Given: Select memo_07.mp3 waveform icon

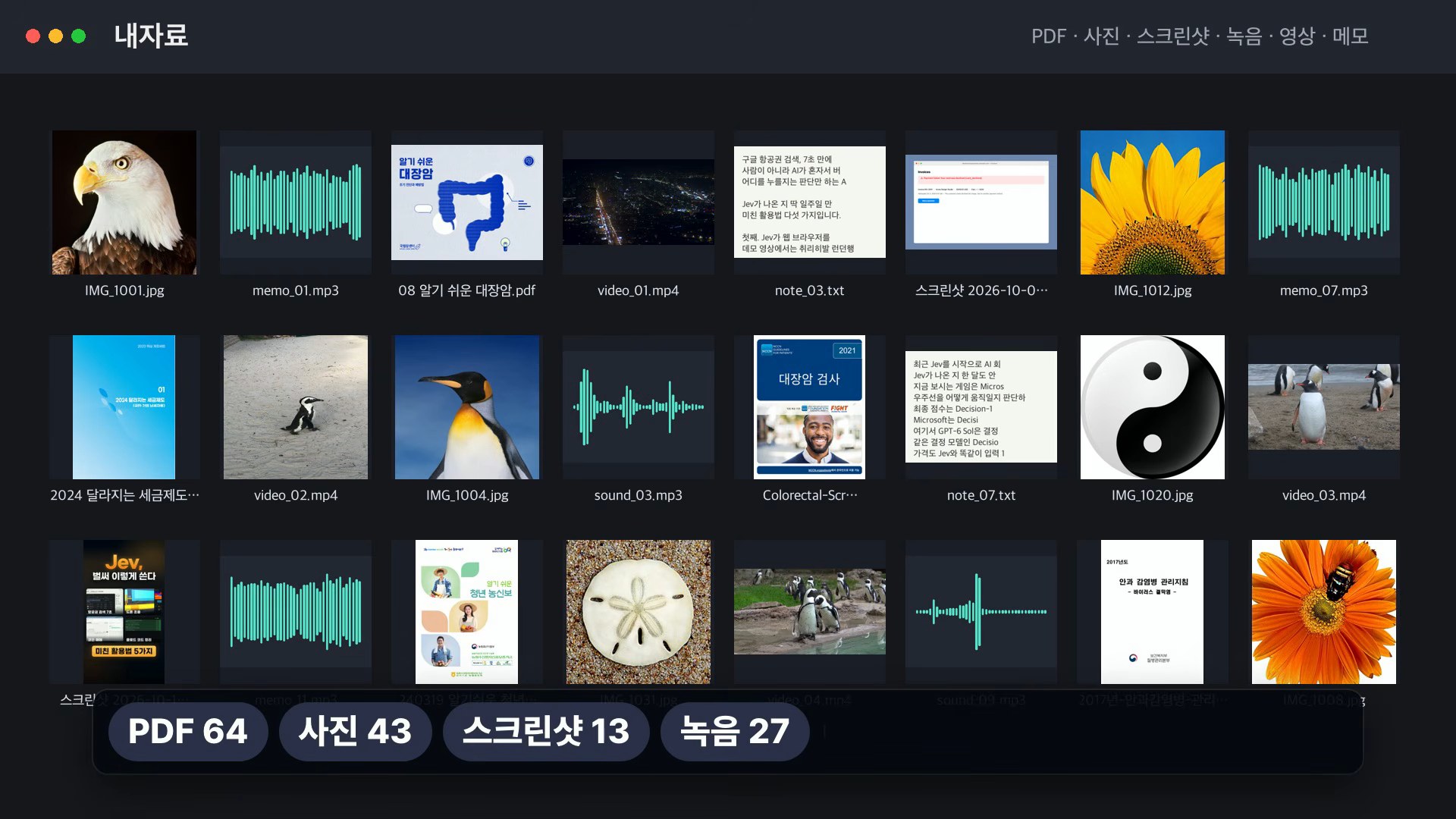Looking at the screenshot, I should (1324, 202).
